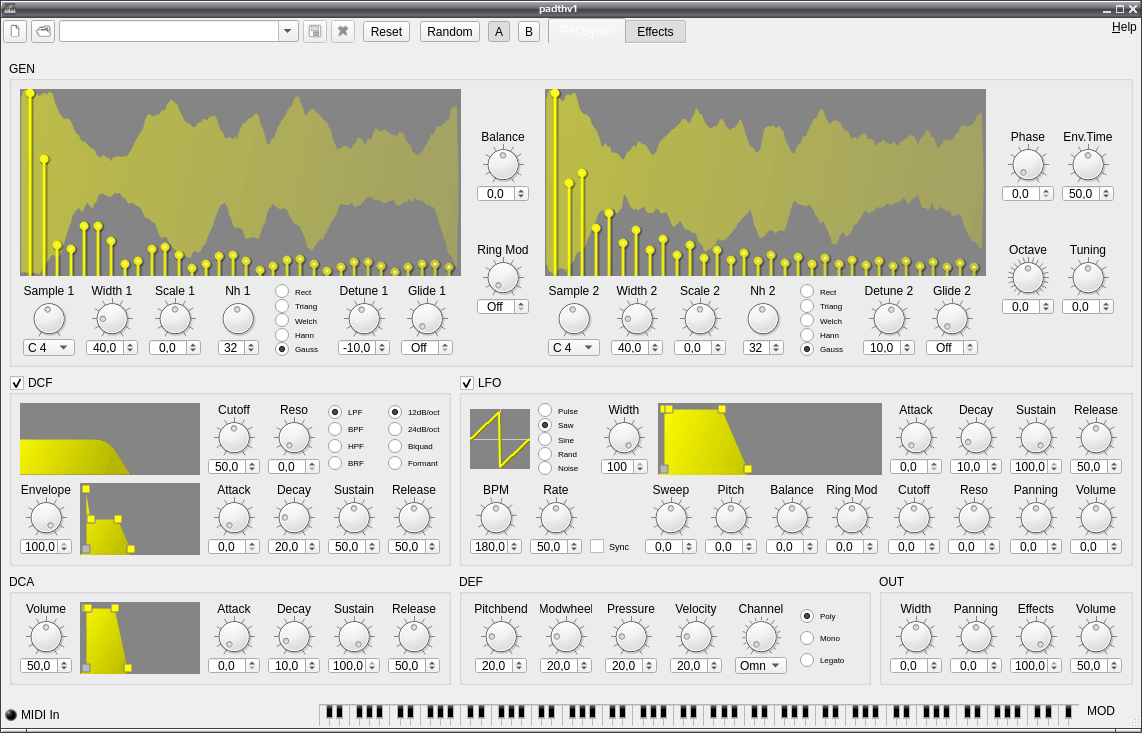Viewport: 1142px width, 733px height.
Task: Click the OUT Volume knob
Action: [1095, 637]
